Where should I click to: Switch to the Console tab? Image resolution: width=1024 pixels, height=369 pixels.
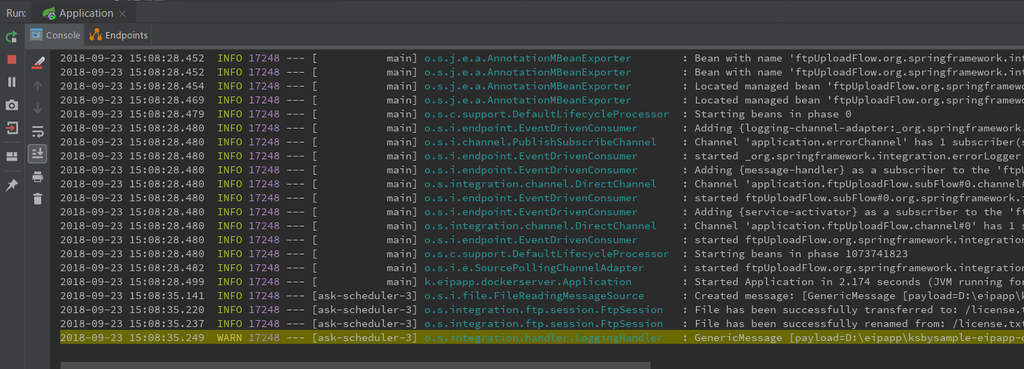click(x=56, y=35)
